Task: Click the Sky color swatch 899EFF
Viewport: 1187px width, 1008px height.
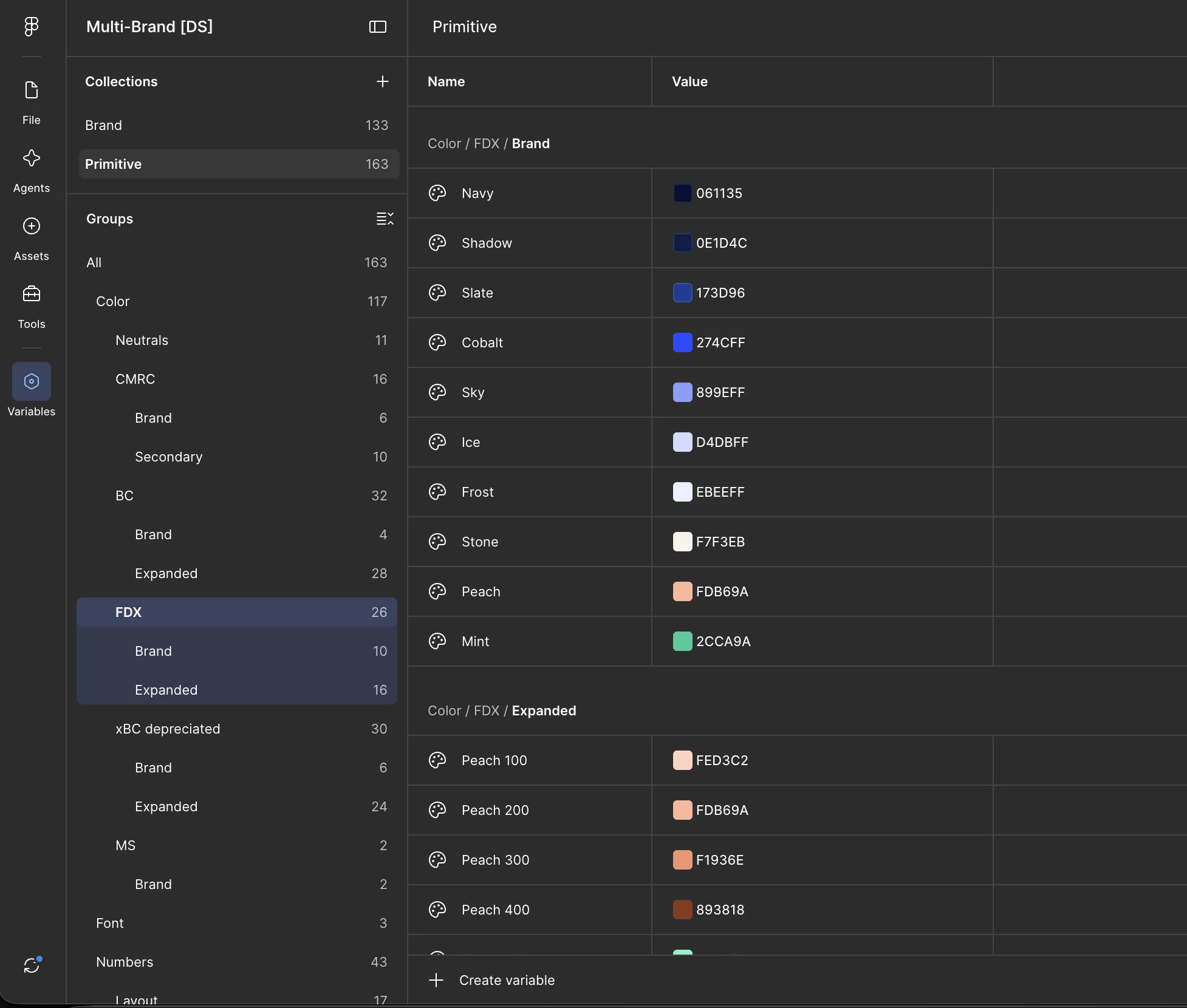Action: coord(683,392)
